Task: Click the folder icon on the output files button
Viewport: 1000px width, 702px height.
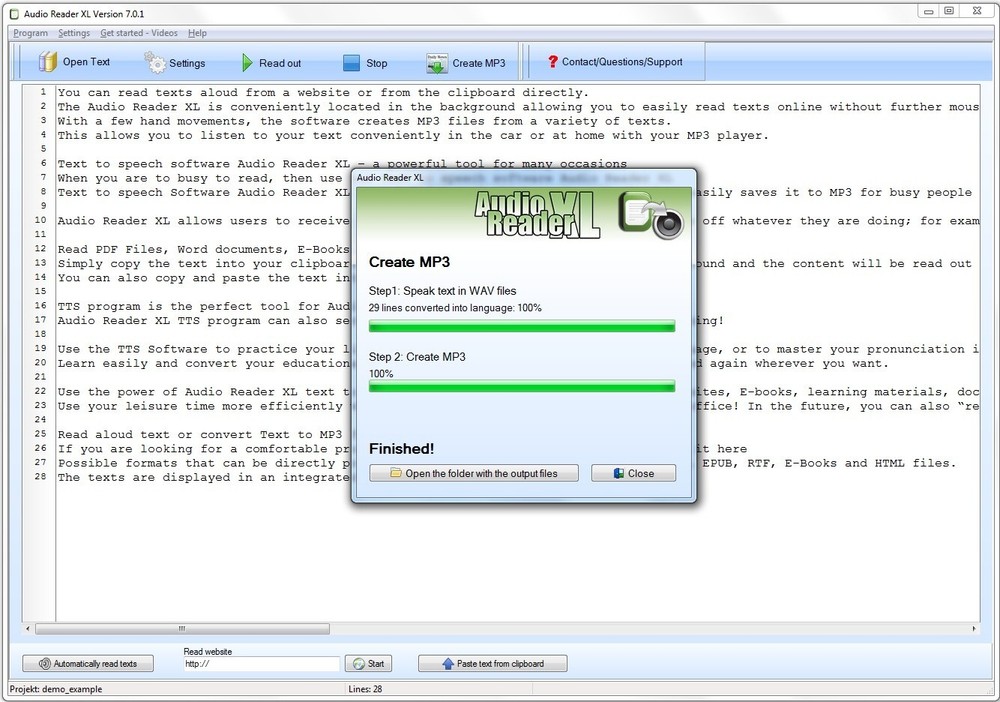Action: tap(394, 473)
